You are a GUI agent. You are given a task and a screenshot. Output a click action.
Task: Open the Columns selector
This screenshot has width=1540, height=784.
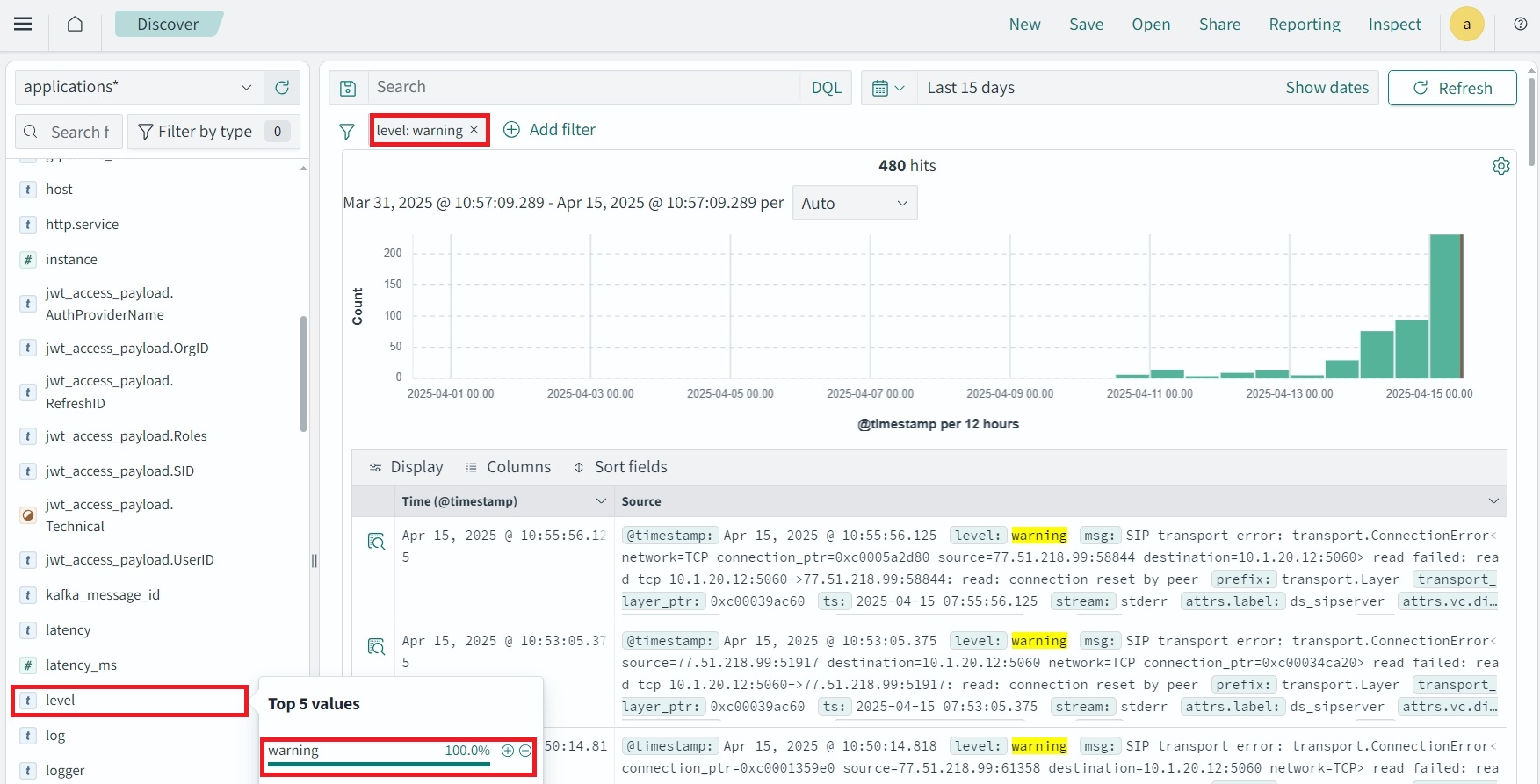tap(508, 467)
